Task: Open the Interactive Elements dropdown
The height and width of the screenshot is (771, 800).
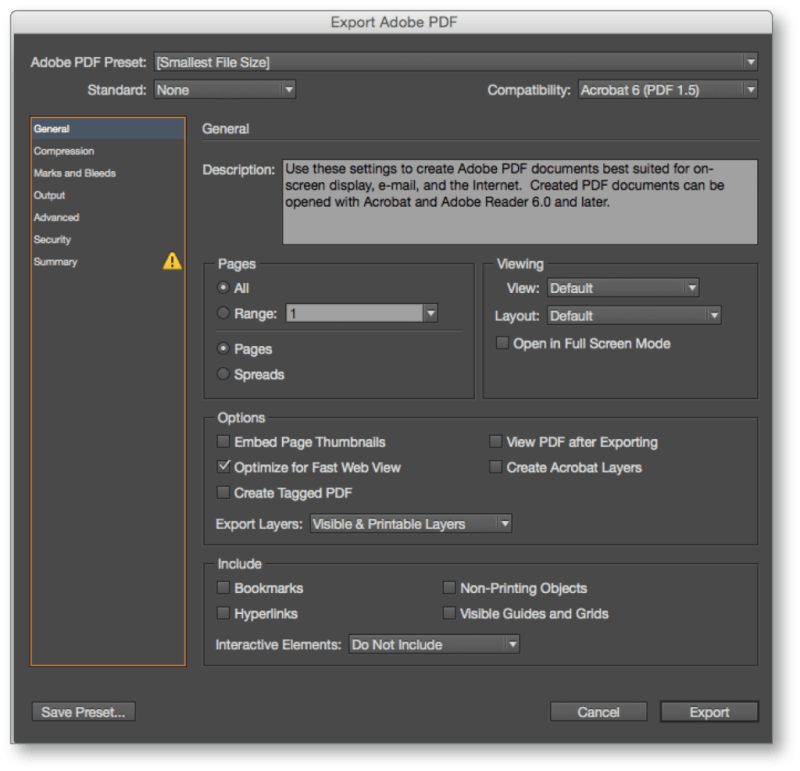Action: tap(433, 644)
